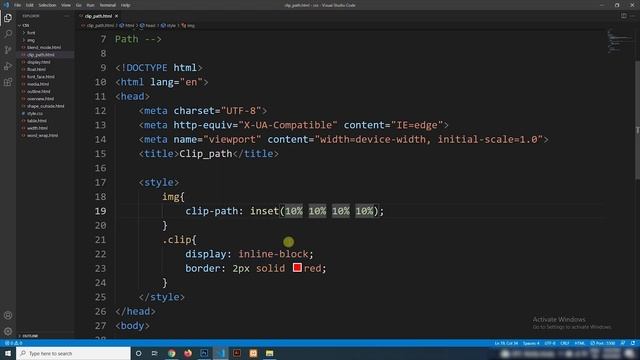Open outline.html in Explorer
The width and height of the screenshot is (640, 360).
pos(38,91)
